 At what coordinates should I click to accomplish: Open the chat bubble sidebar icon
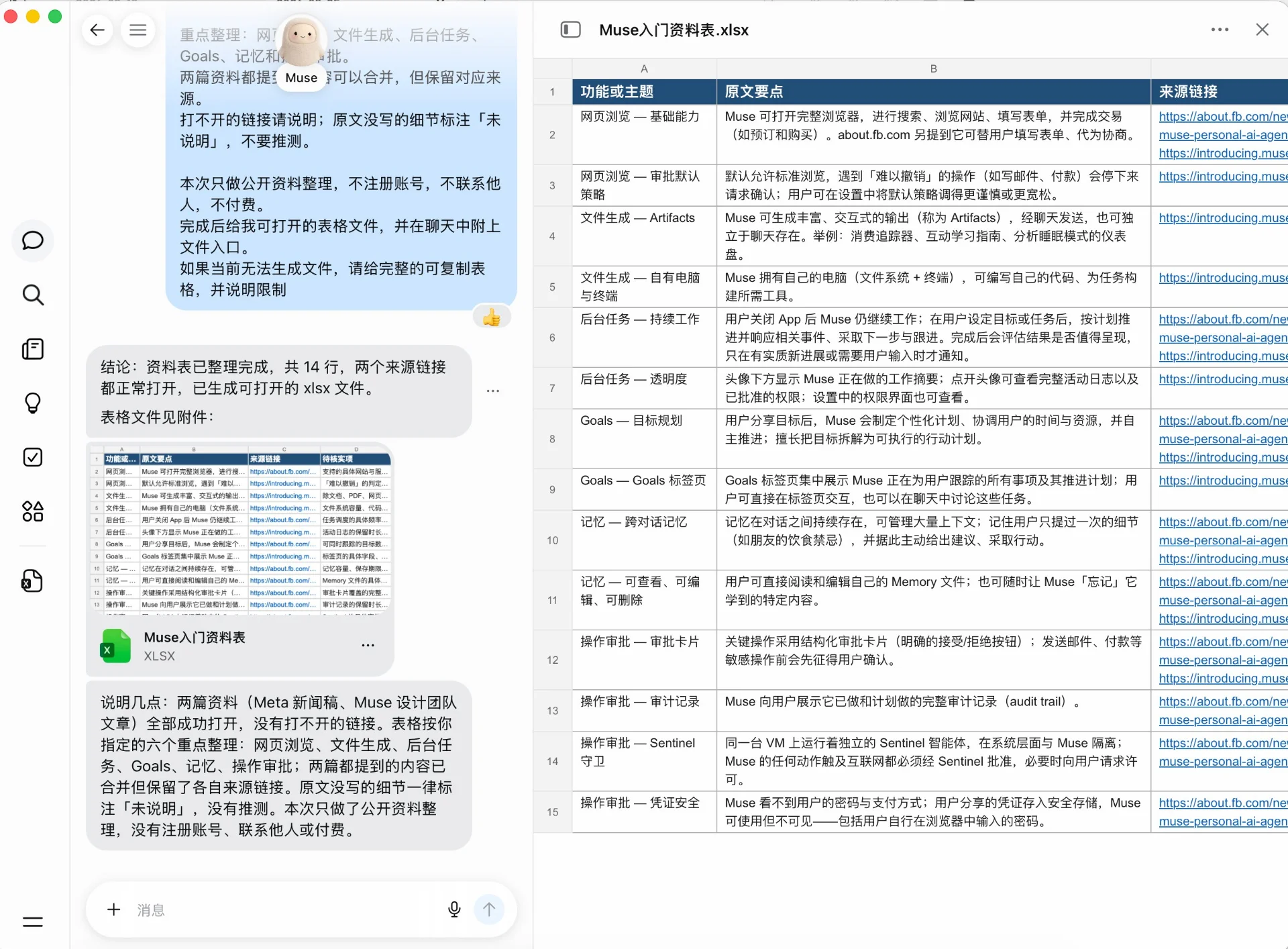(33, 240)
